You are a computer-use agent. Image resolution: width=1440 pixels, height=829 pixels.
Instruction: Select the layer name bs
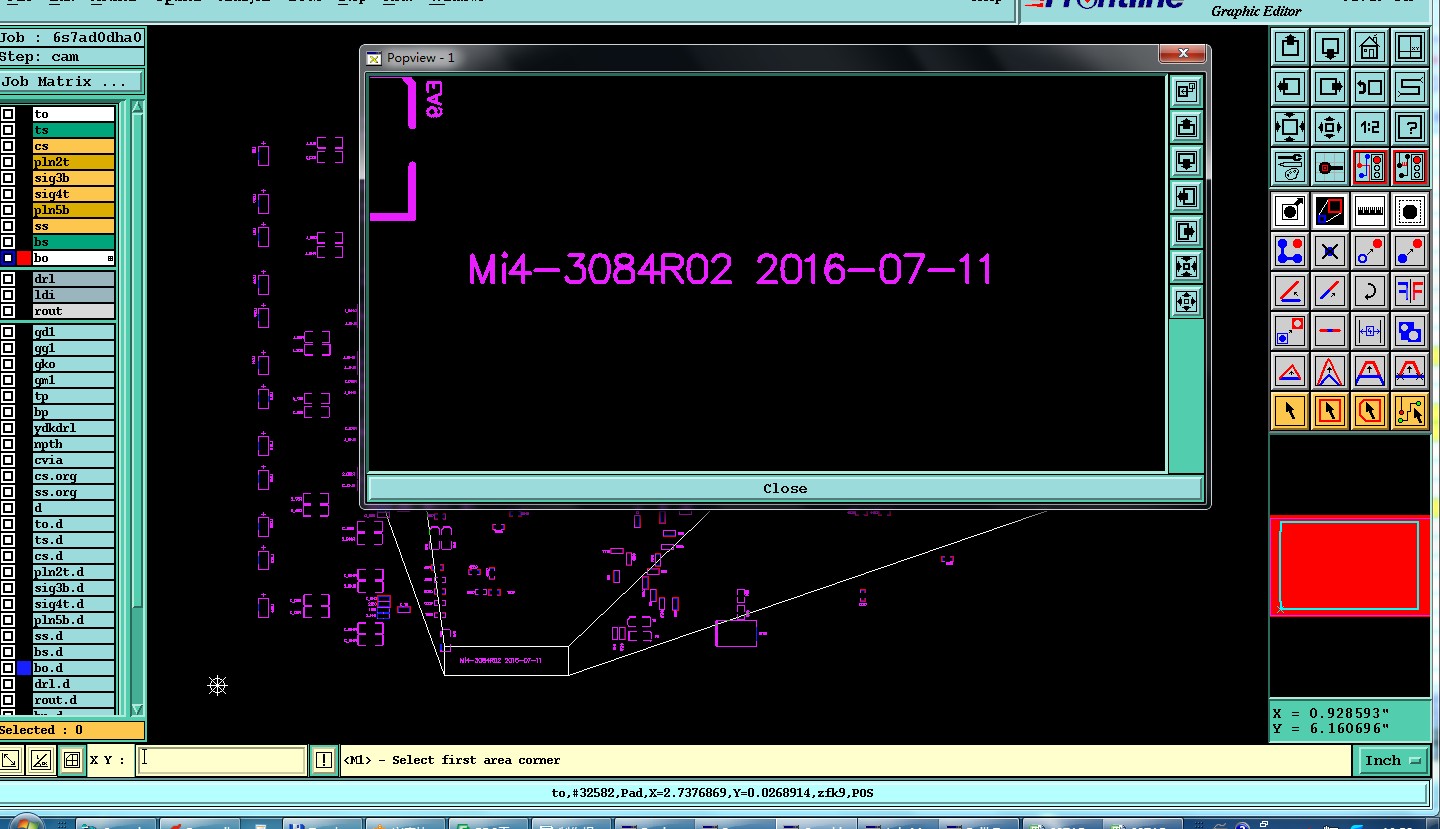pyautogui.click(x=73, y=242)
